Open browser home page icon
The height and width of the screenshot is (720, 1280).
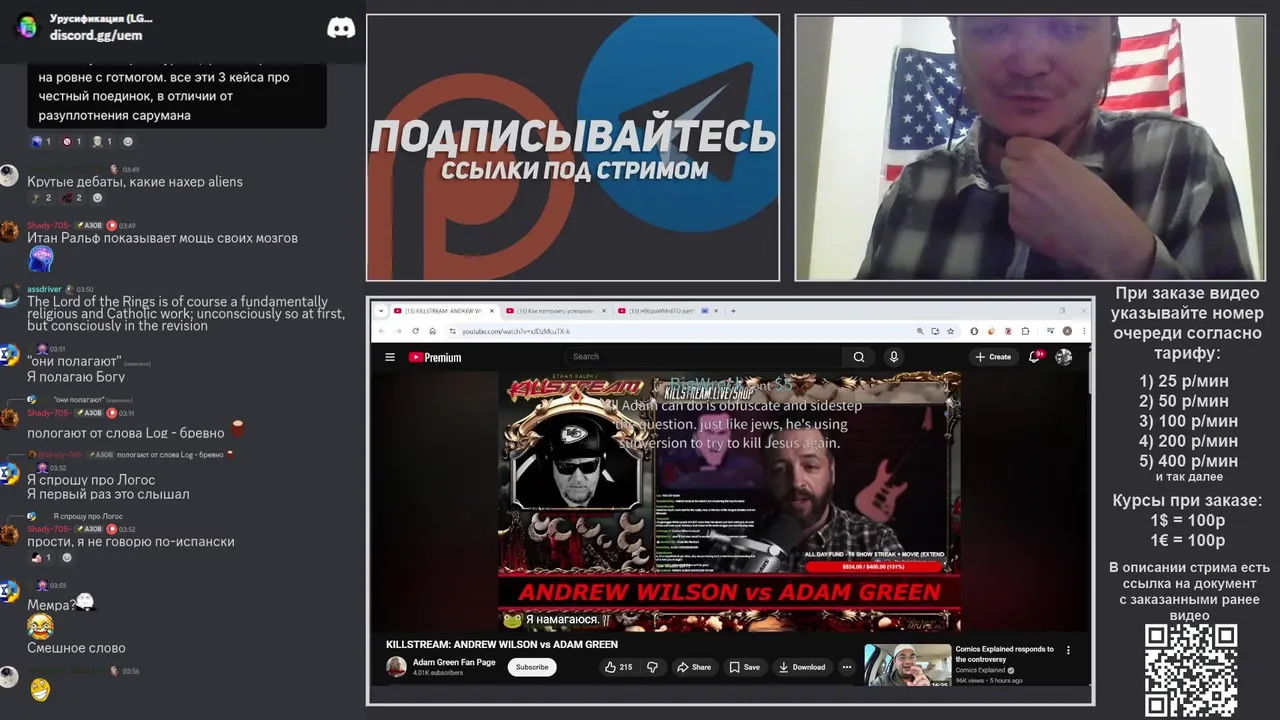click(x=432, y=331)
